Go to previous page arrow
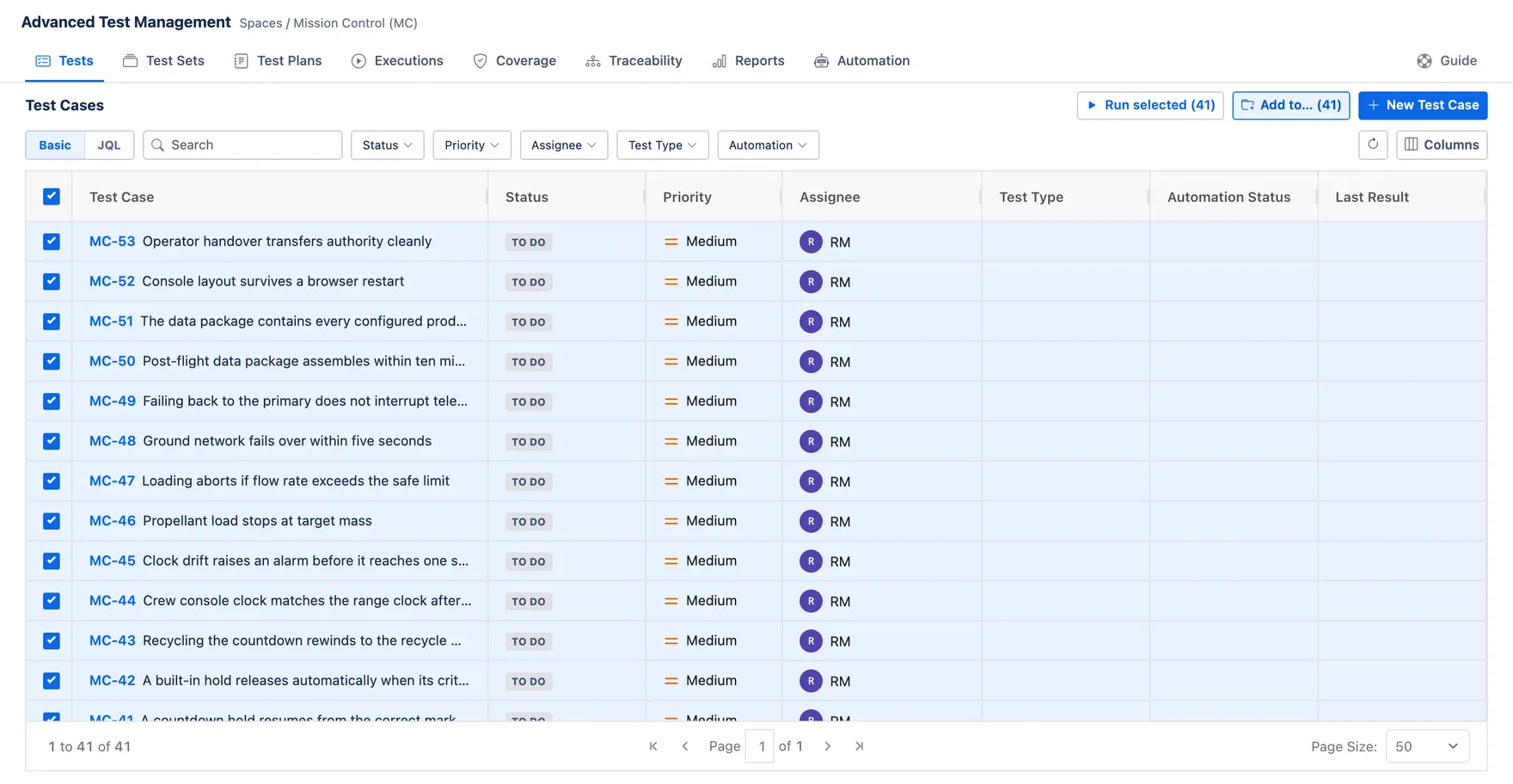The image size is (1513, 784). pos(685,746)
